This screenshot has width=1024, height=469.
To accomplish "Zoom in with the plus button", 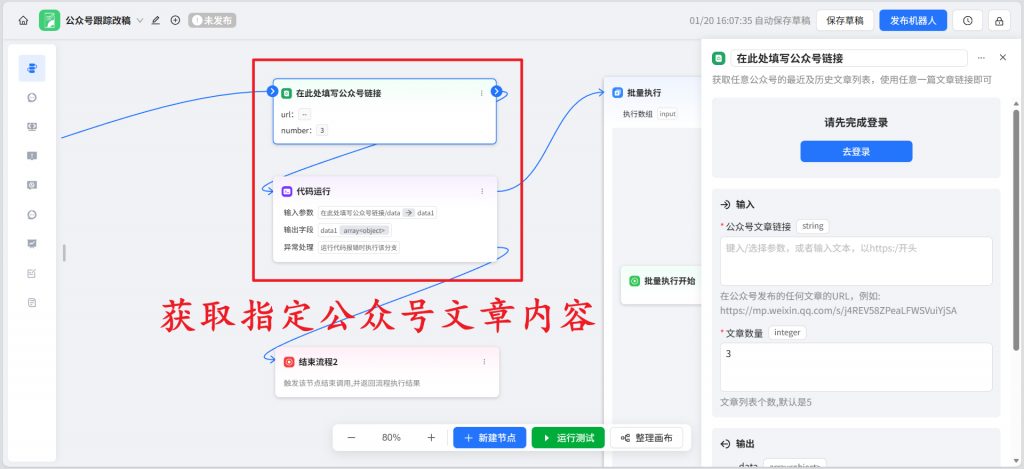I will point(431,438).
